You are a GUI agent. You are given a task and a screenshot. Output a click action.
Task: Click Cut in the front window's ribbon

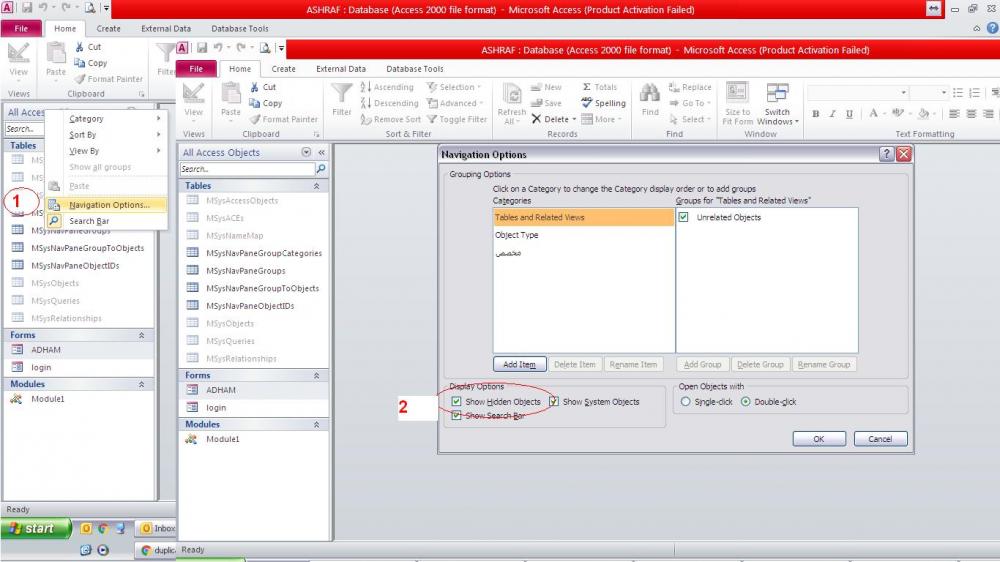pos(263,87)
